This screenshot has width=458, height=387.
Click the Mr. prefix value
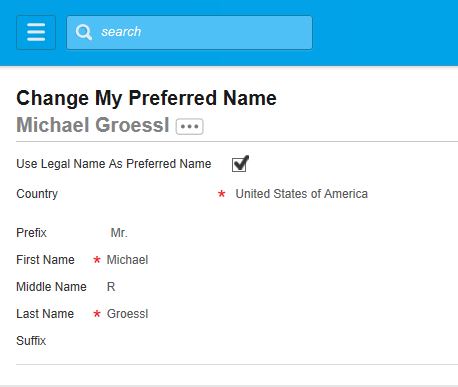119,233
